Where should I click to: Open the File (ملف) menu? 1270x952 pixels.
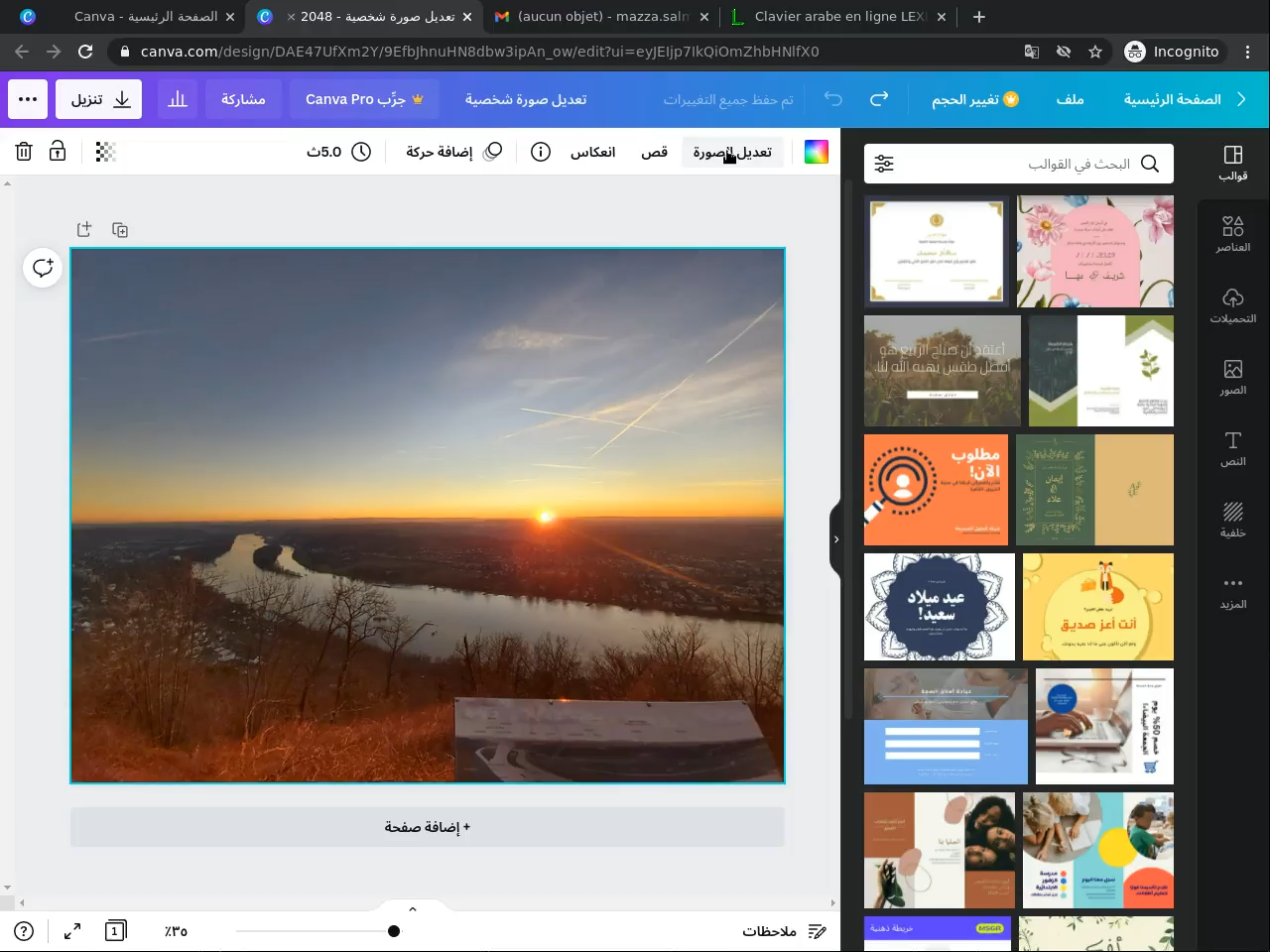click(x=1070, y=99)
